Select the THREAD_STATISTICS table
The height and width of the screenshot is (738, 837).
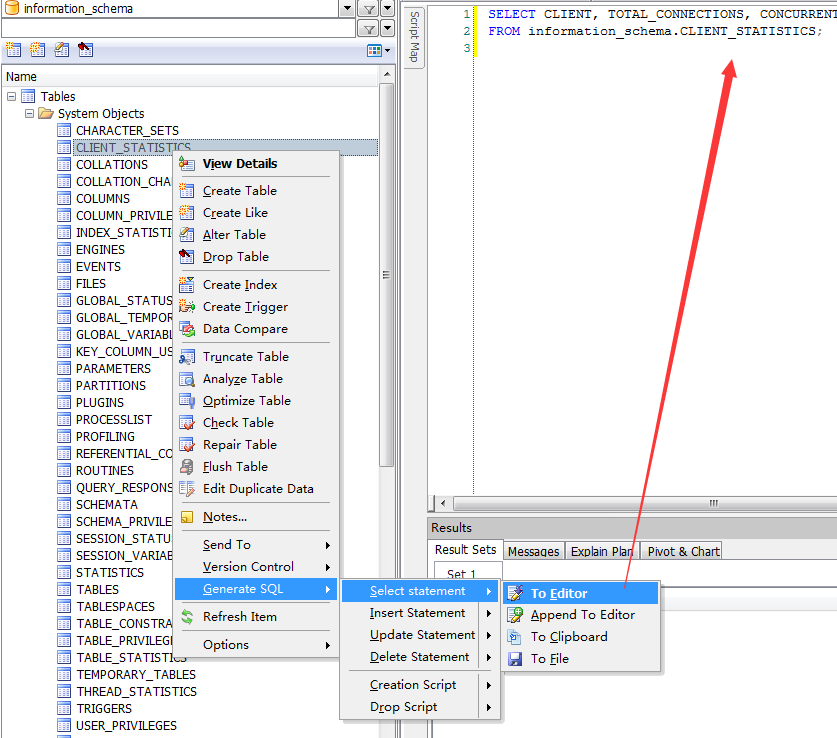(x=137, y=692)
